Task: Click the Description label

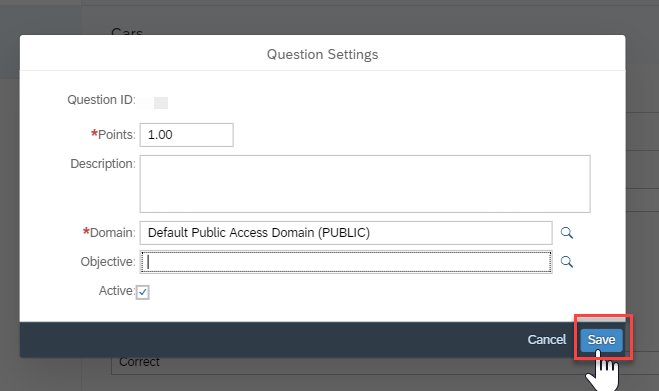Action: [103, 164]
